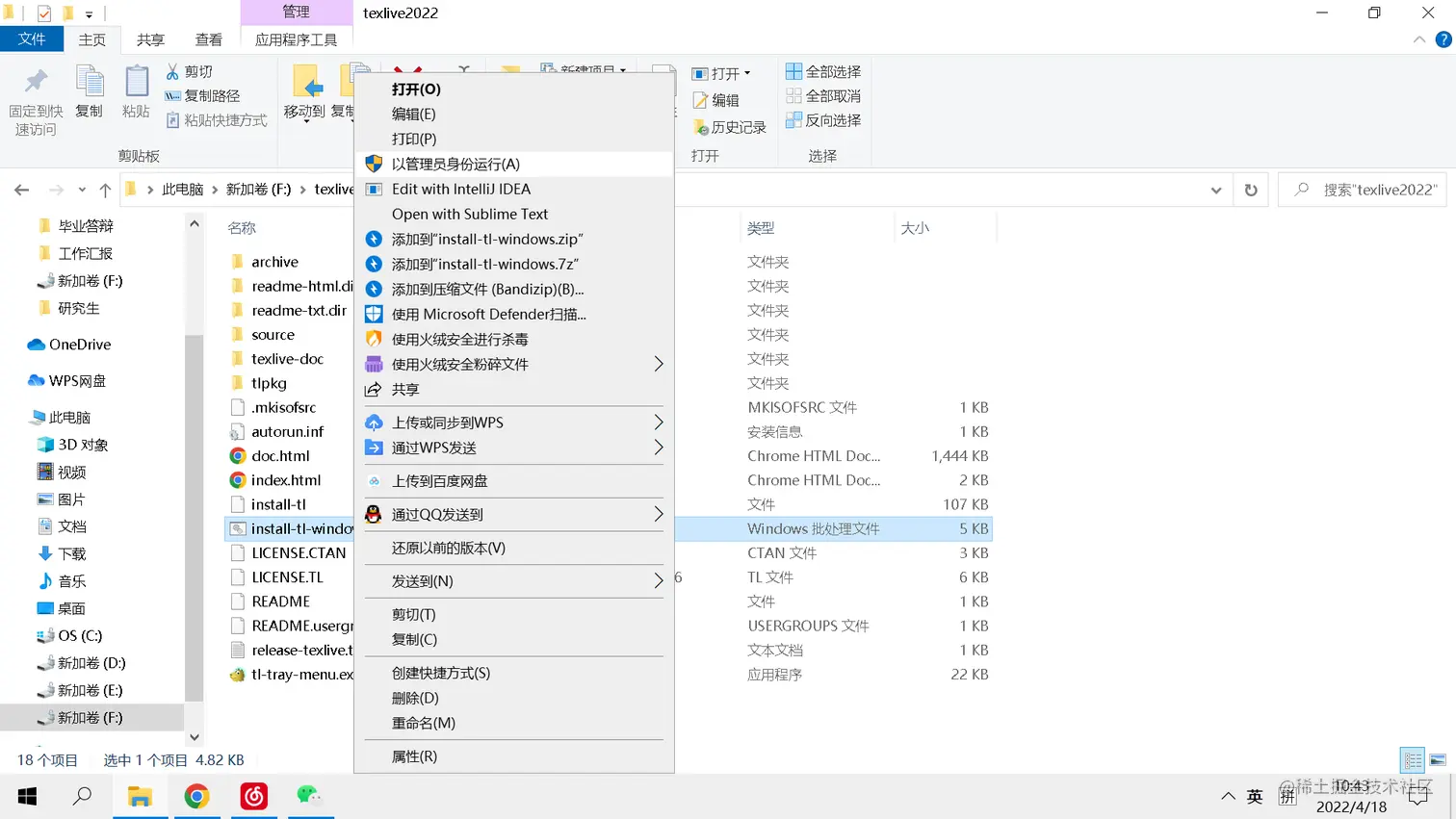The height and width of the screenshot is (819, 1456).
Task: Open the Help question mark
Action: point(1443,39)
